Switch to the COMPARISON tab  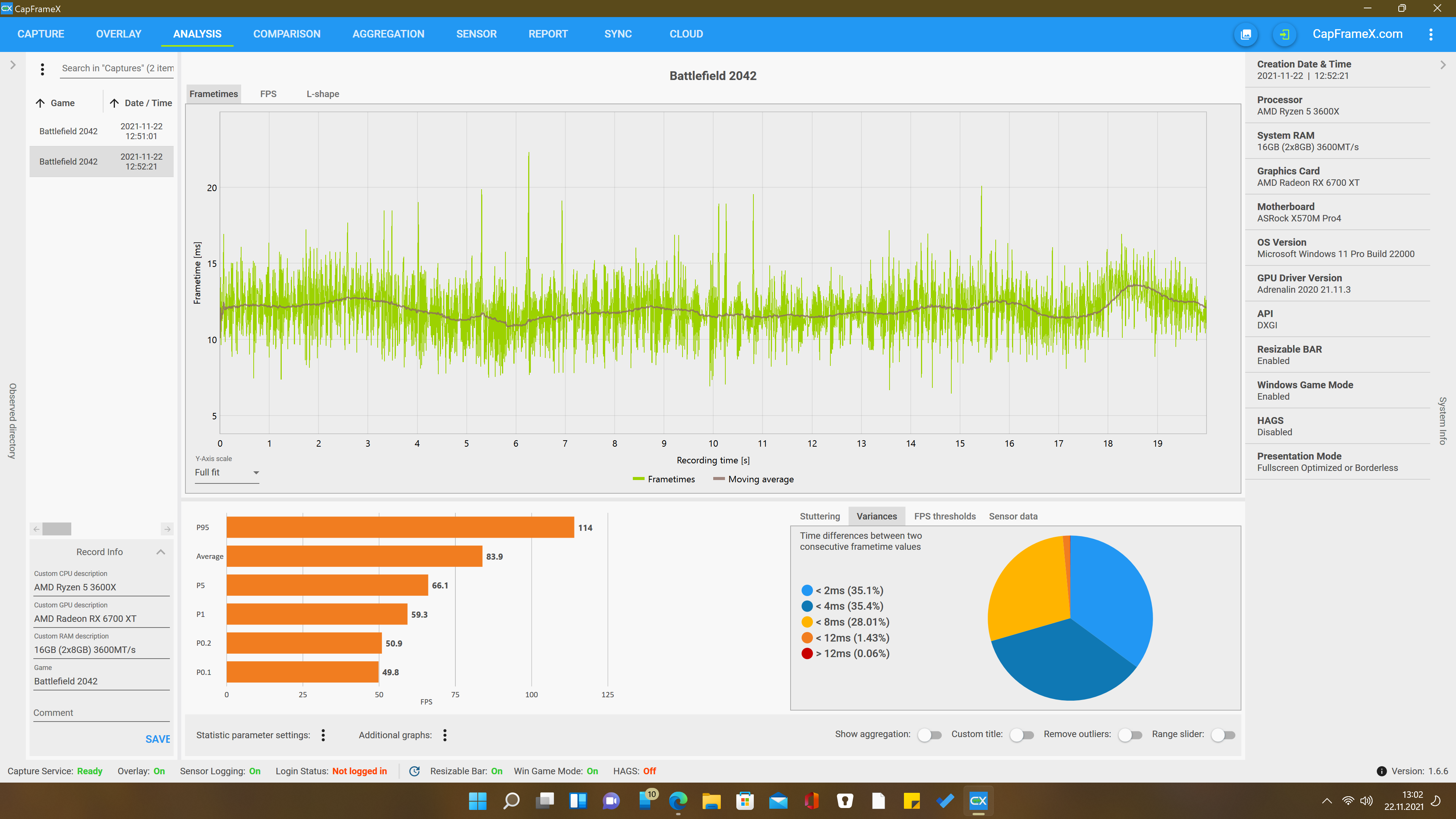287,34
